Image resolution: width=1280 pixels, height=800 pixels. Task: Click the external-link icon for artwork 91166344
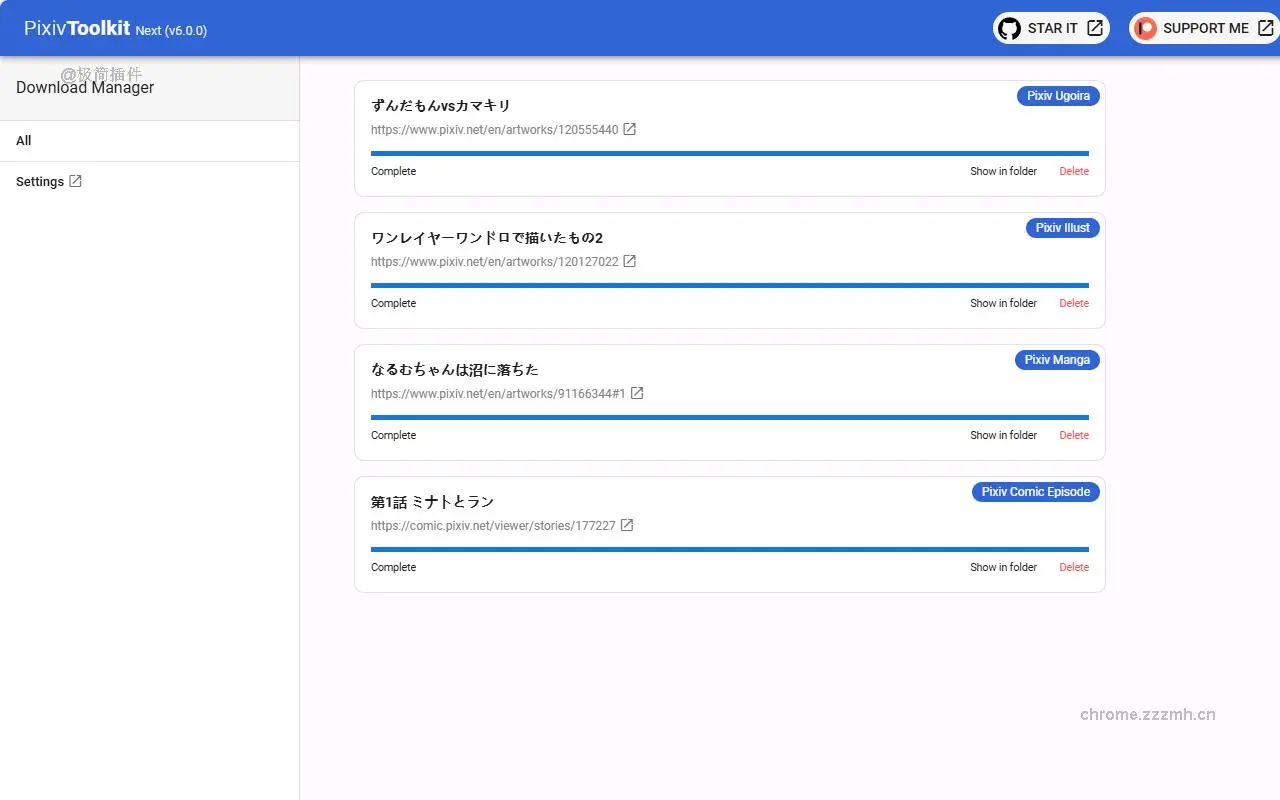[x=637, y=392]
